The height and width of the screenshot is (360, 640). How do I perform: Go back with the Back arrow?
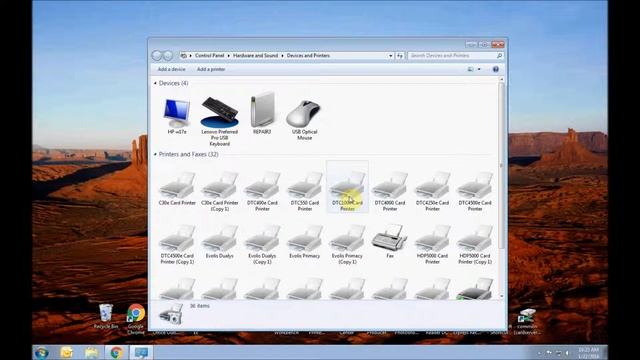click(157, 55)
